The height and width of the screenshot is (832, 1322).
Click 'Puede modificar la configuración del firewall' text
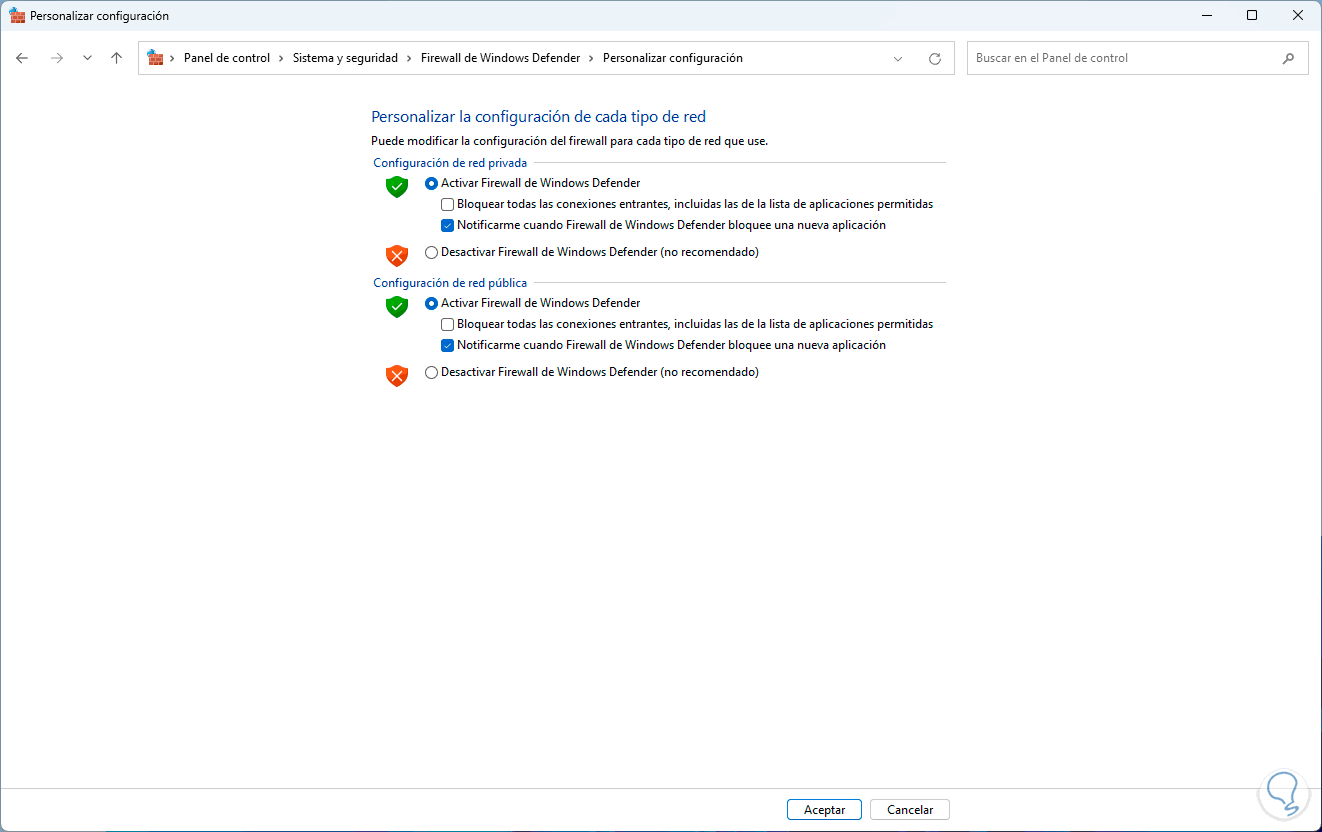(570, 141)
